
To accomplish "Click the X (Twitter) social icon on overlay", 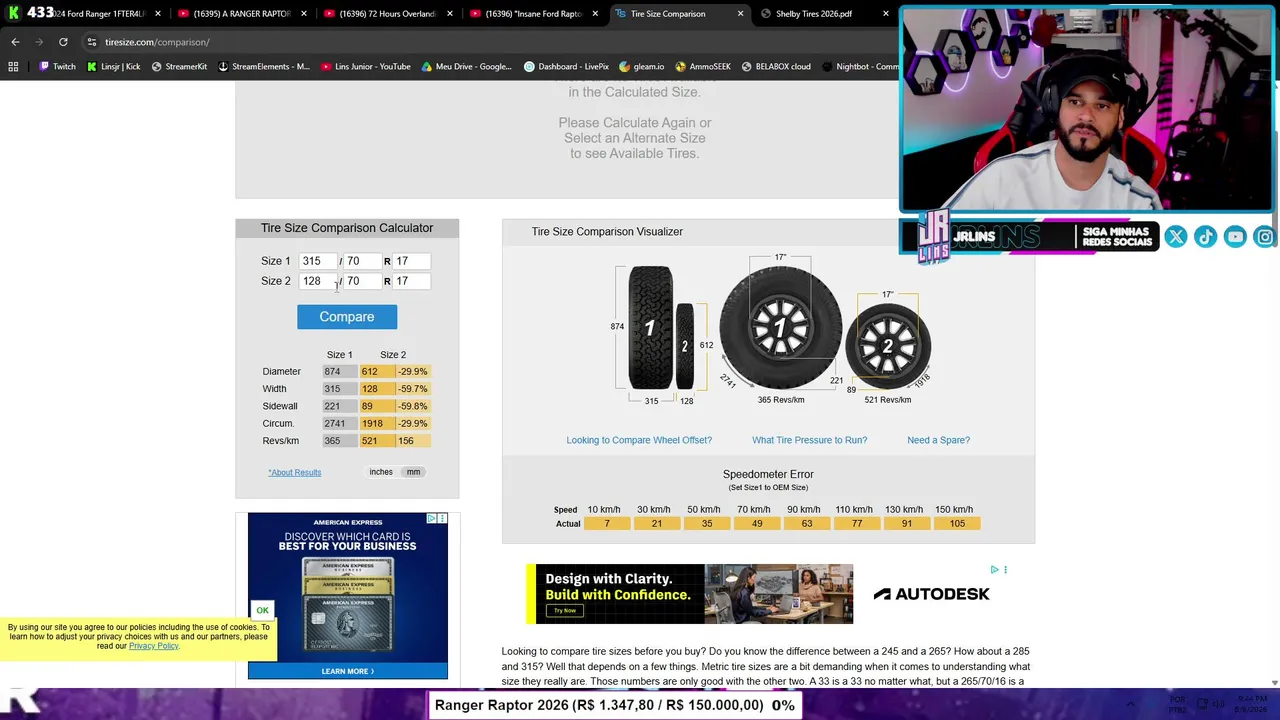I will (x=1176, y=237).
